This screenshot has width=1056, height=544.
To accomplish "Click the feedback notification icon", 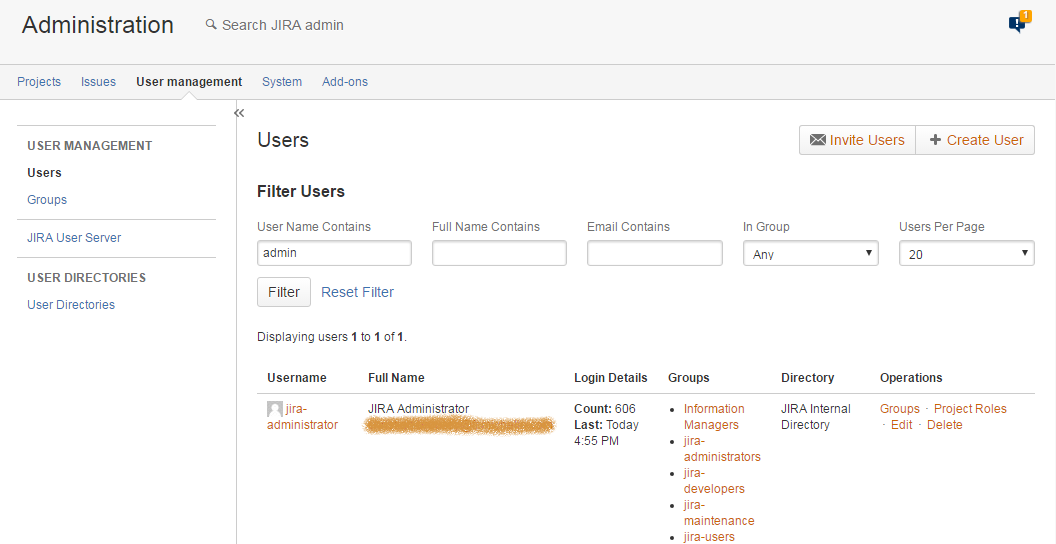I will (1018, 23).
